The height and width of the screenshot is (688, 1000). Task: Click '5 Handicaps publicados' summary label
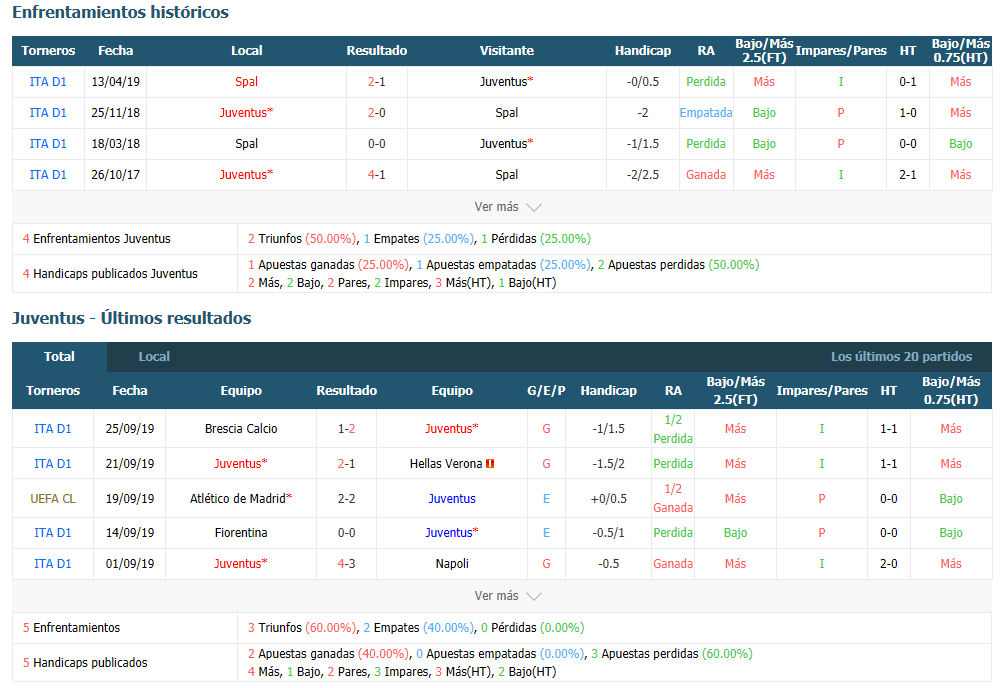(85, 662)
